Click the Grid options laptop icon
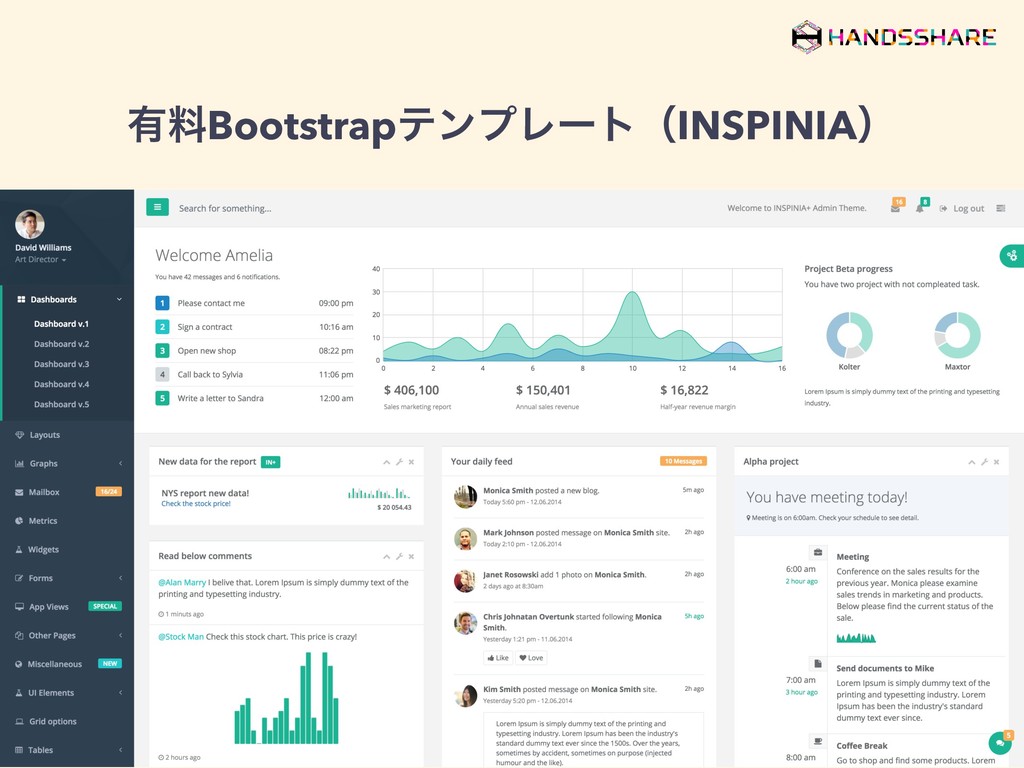 [x=19, y=722]
